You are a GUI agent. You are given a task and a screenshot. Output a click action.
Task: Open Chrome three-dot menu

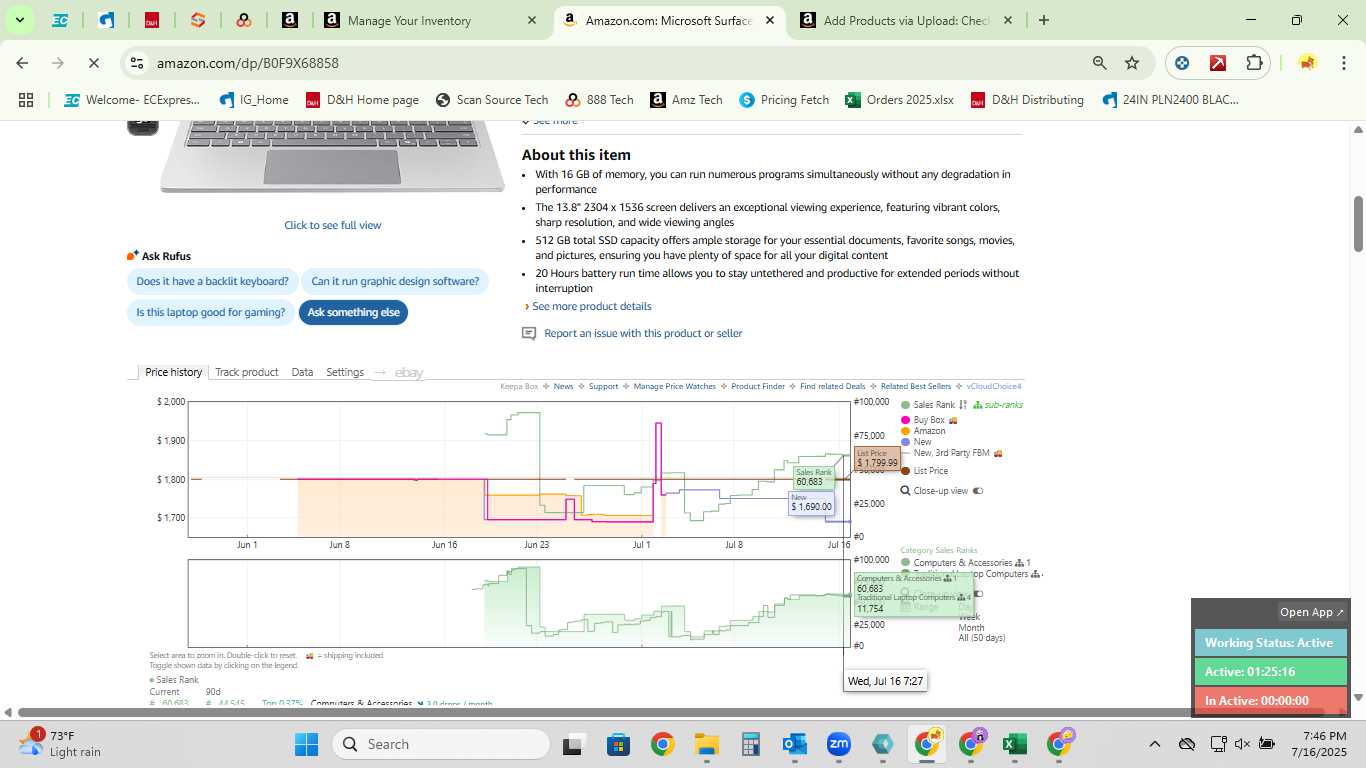click(1342, 63)
